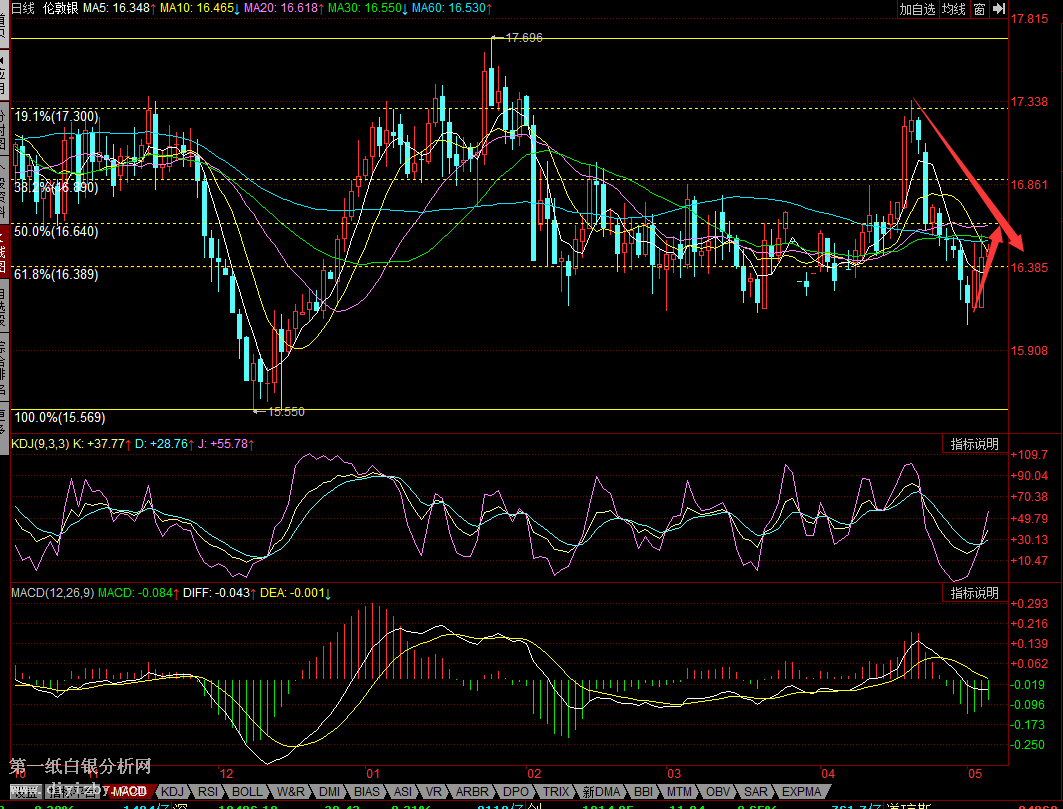Click the 日线 period label

point(22,8)
